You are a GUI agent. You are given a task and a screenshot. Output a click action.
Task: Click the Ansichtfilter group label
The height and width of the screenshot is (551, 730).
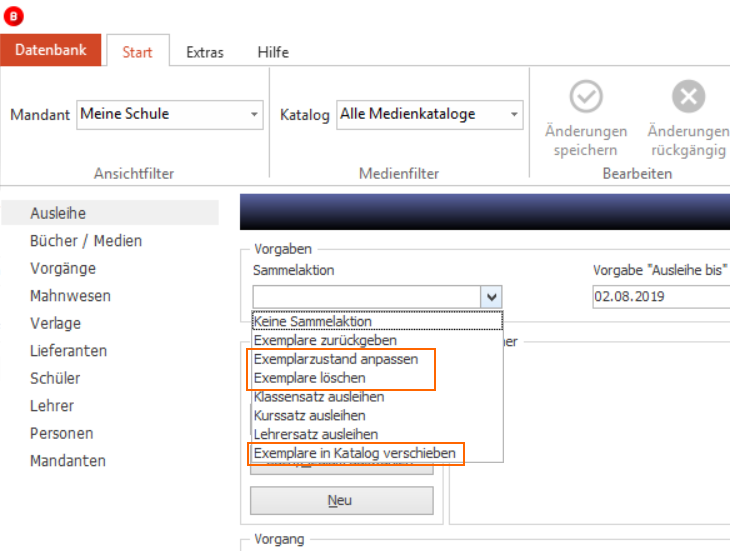(x=134, y=174)
